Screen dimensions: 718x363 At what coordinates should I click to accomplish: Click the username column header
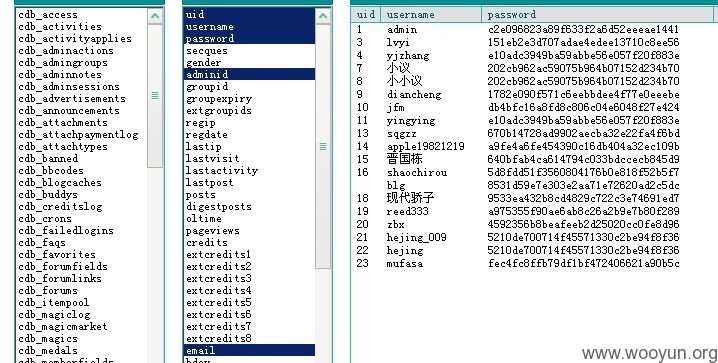(430, 15)
